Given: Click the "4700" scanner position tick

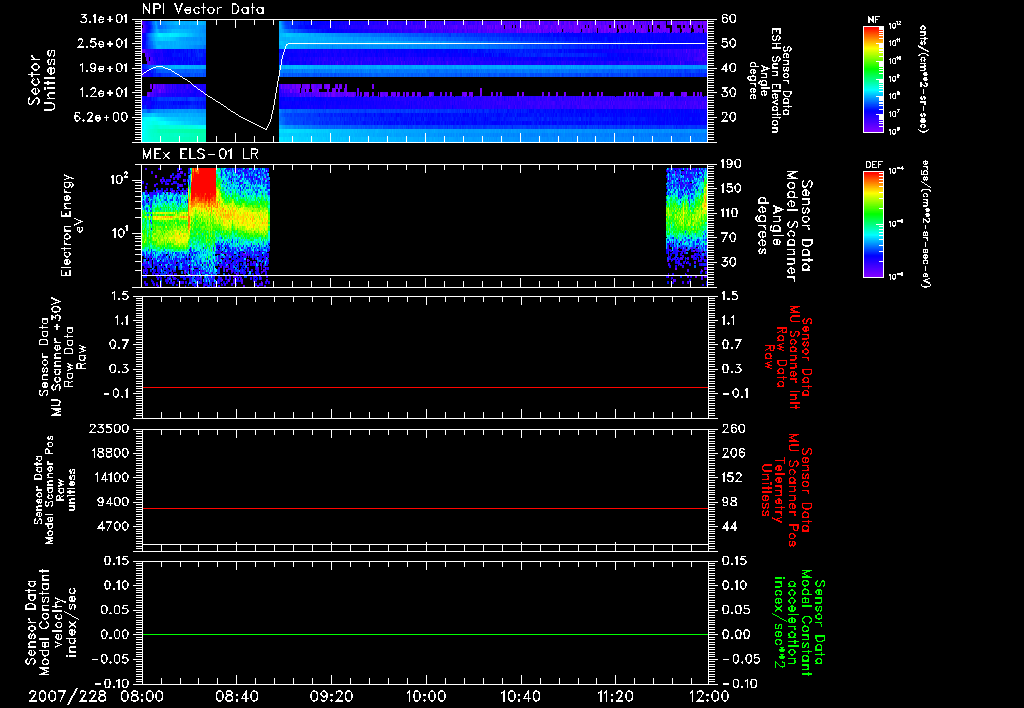Looking at the screenshot, I should coord(113,526).
